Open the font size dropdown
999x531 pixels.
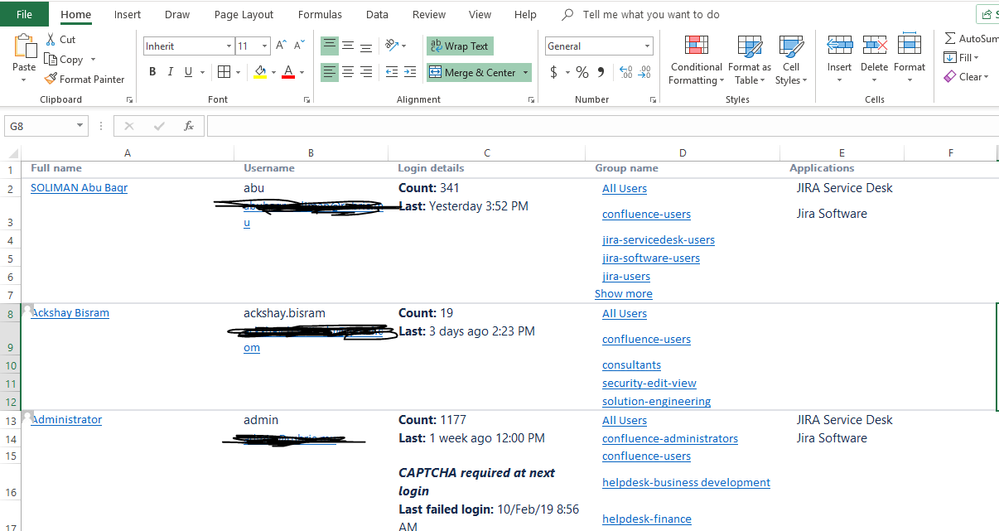pyautogui.click(x=264, y=46)
